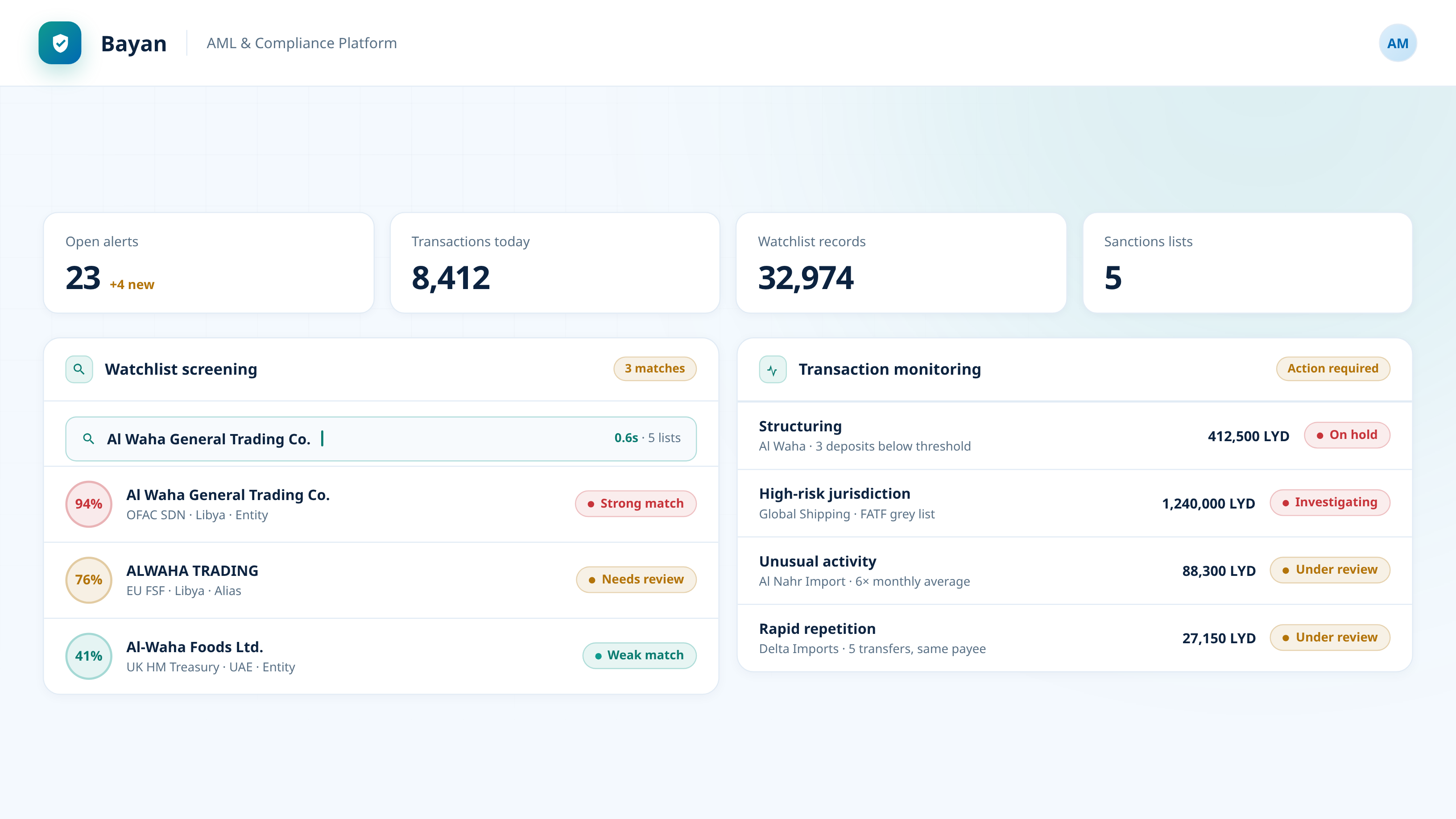Screen dimensions: 1456x819
Task: Open the Rapid repetition alert row
Action: tap(1075, 638)
